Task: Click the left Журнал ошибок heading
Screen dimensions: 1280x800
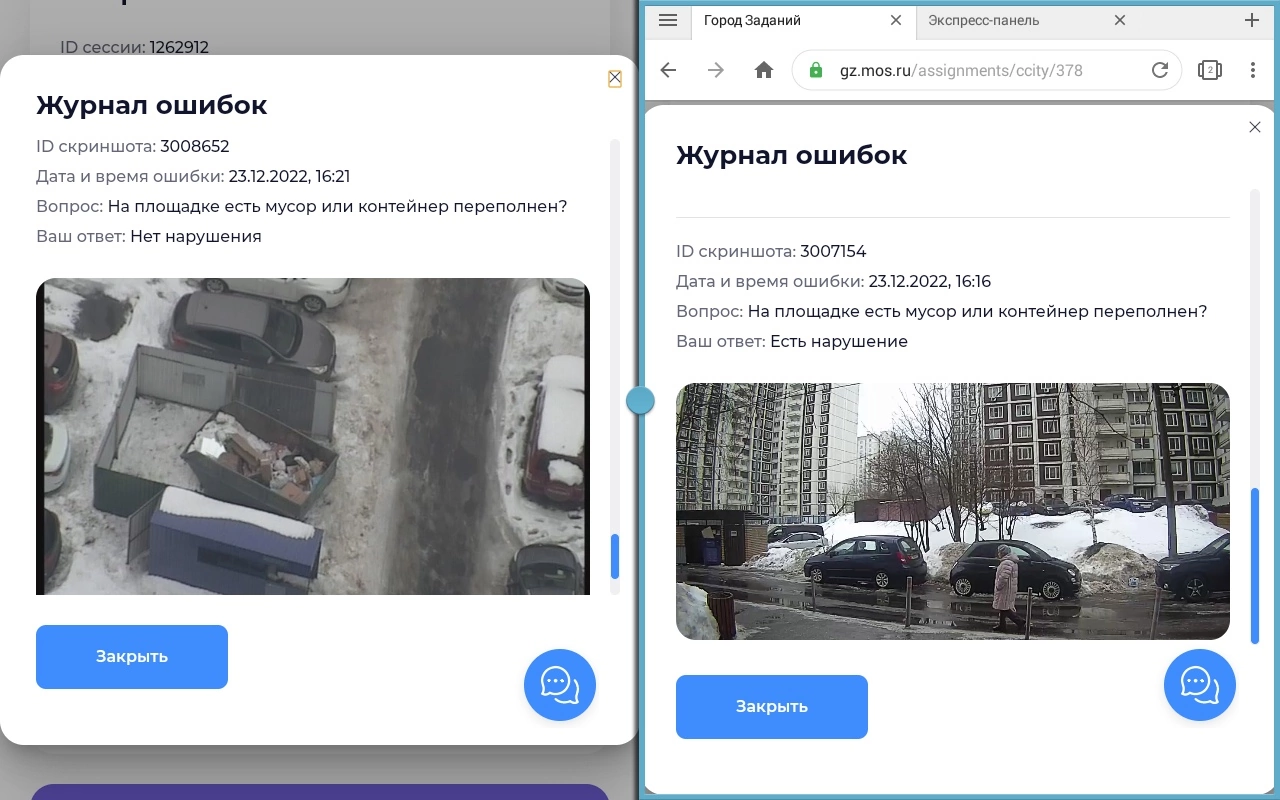Action: pos(152,105)
